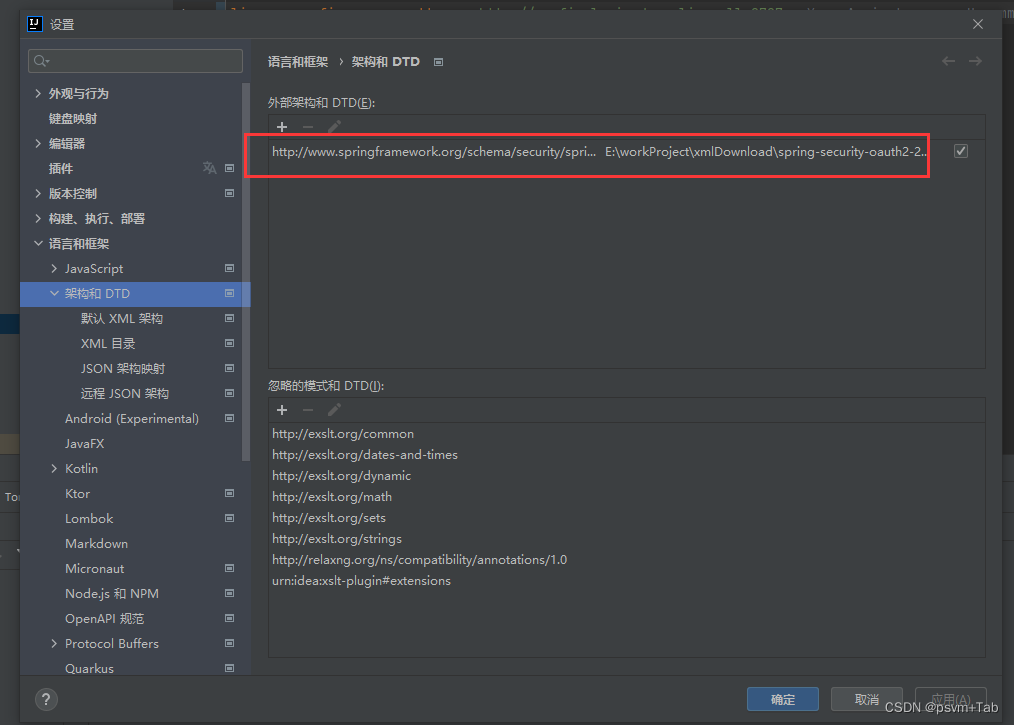
Task: Edit ignored schema using the pencil icon
Action: tap(334, 409)
